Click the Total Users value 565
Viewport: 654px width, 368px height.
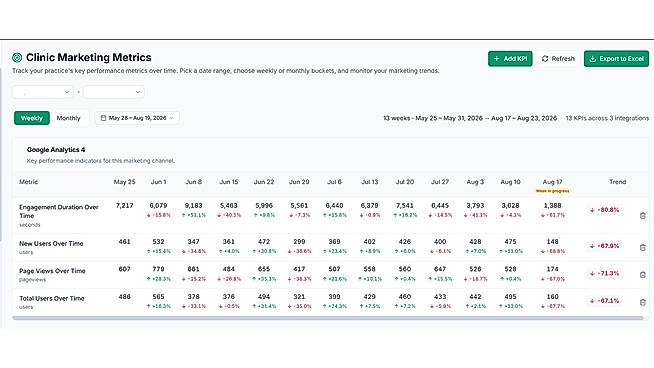pyautogui.click(x=158, y=297)
